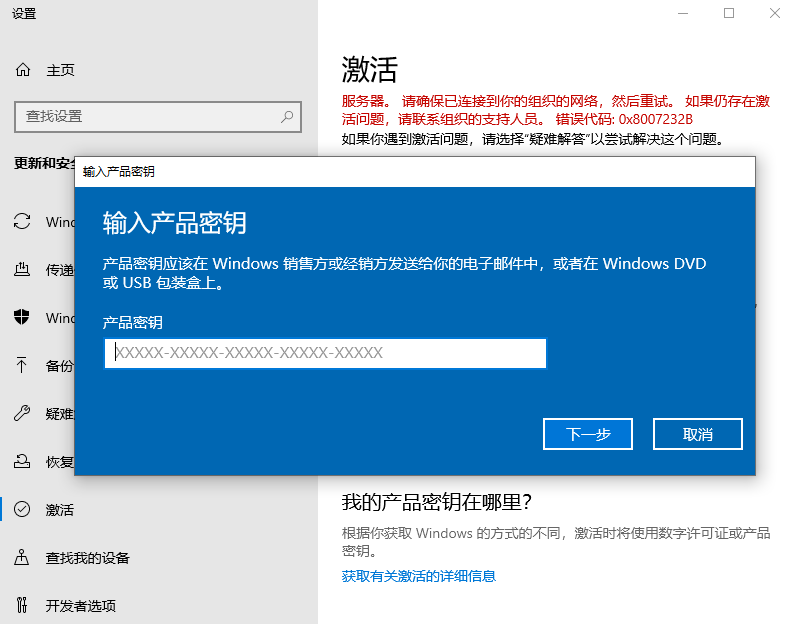Screen dimensions: 791x624
Task: Maximize the Settings window
Action: [729, 13]
